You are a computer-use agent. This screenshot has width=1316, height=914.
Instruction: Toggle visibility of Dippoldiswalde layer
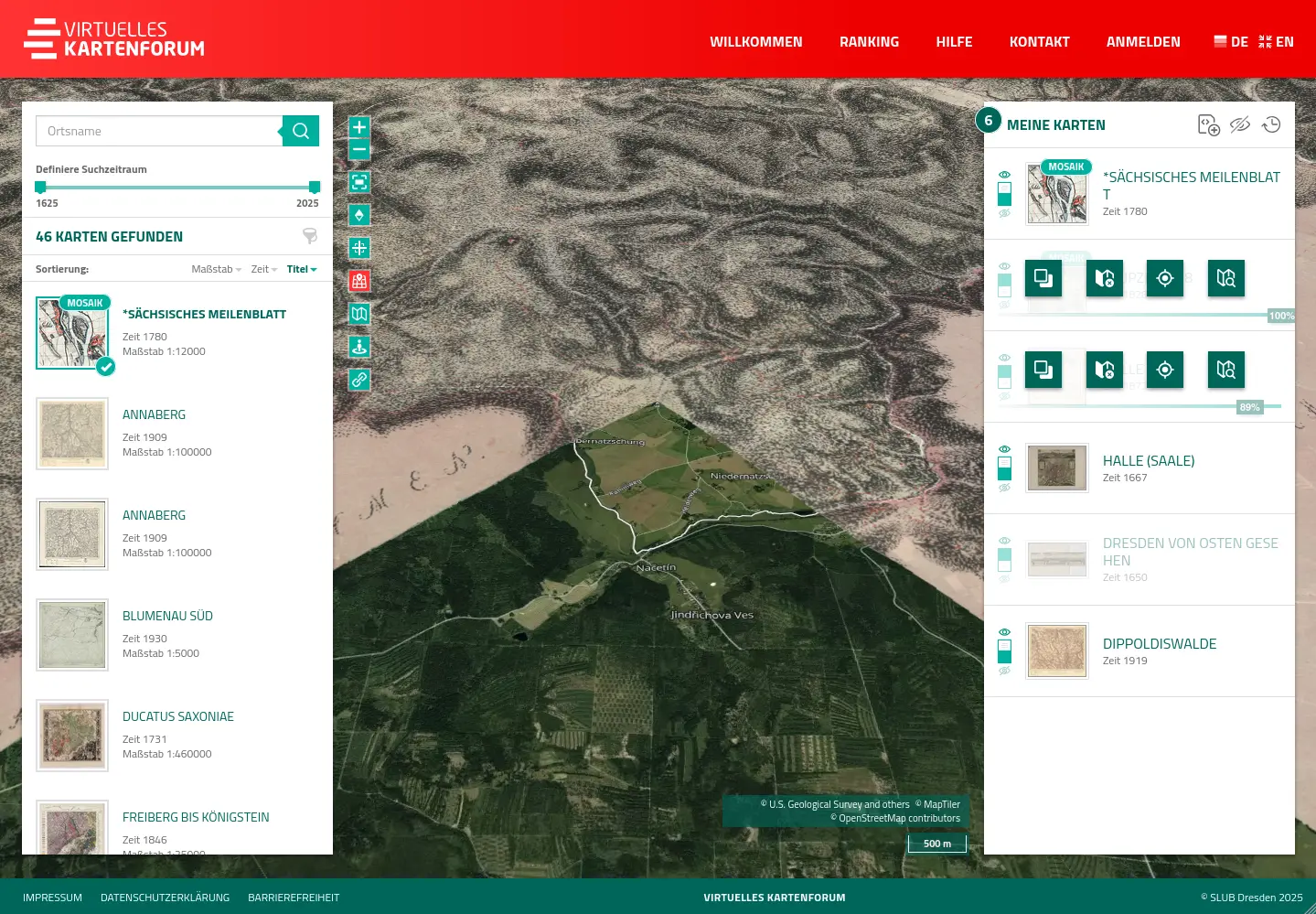point(1004,651)
